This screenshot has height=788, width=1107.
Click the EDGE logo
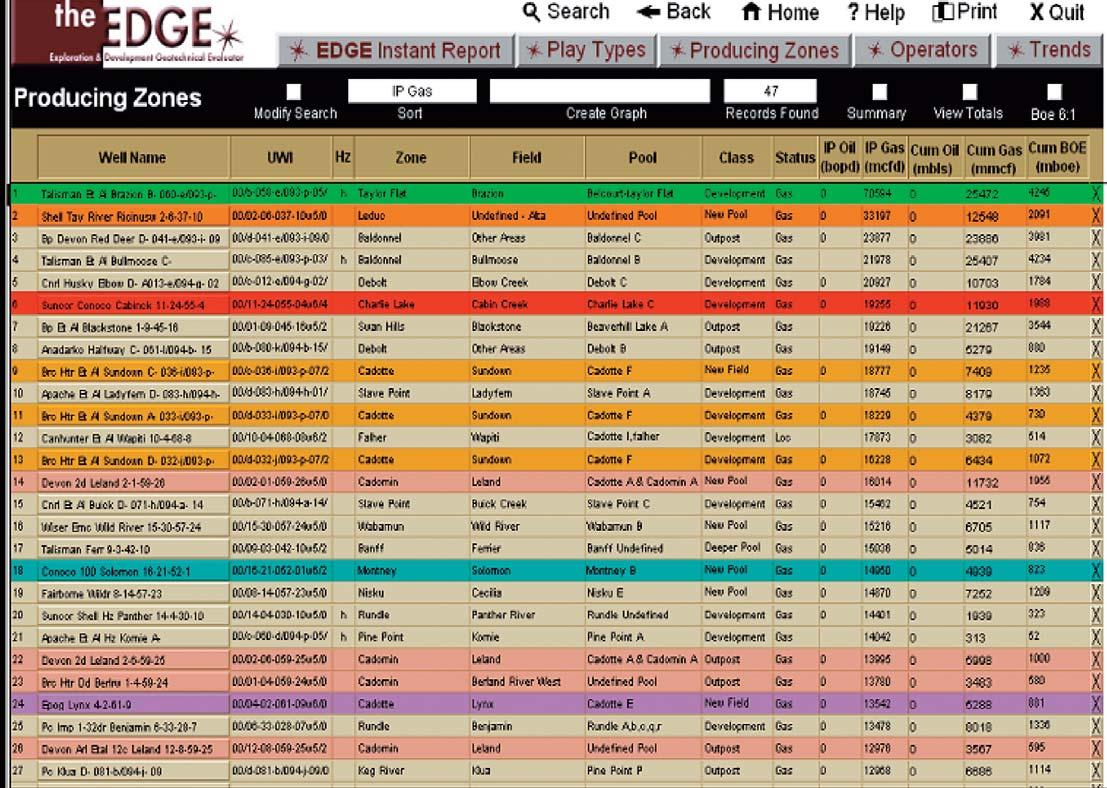tap(128, 32)
